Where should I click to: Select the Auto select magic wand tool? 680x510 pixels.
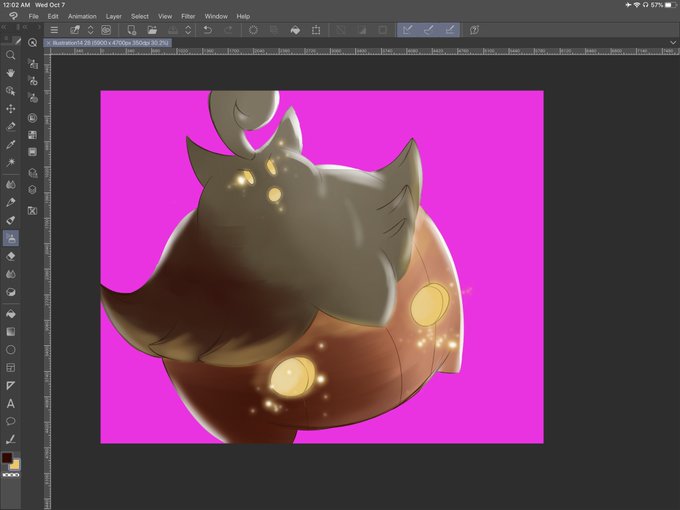[x=11, y=162]
